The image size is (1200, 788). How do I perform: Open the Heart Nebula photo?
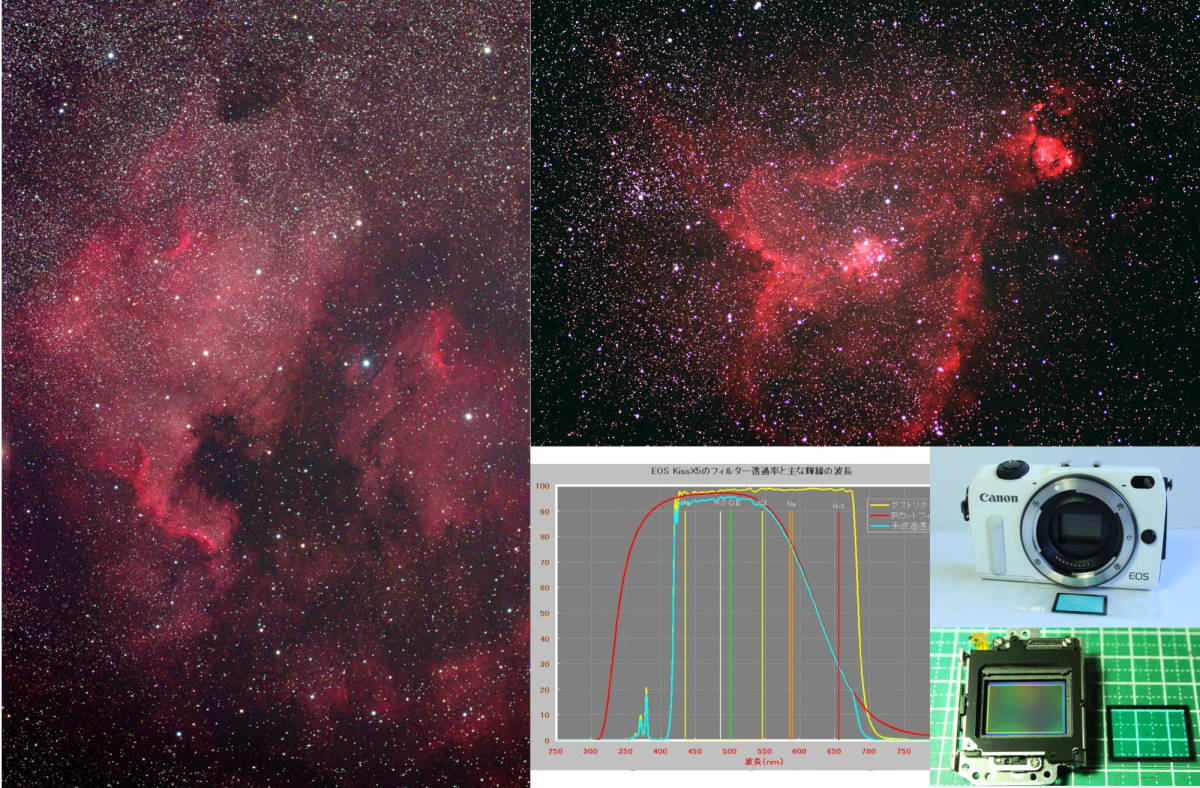point(864,222)
